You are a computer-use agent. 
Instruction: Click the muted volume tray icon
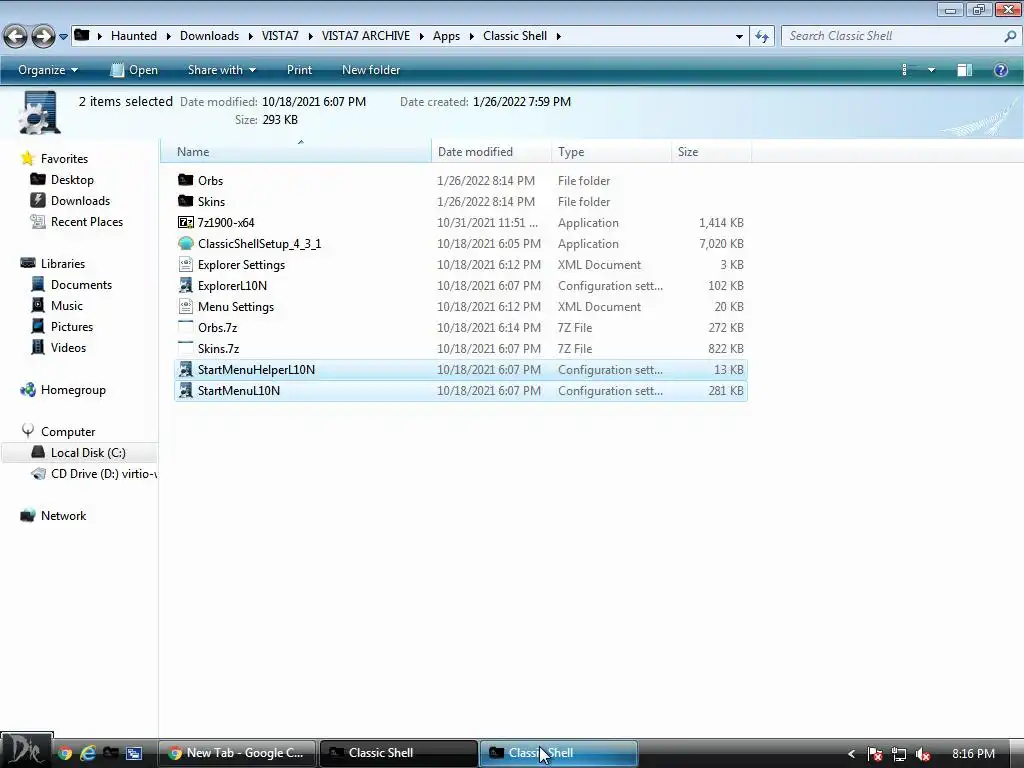[x=923, y=754]
